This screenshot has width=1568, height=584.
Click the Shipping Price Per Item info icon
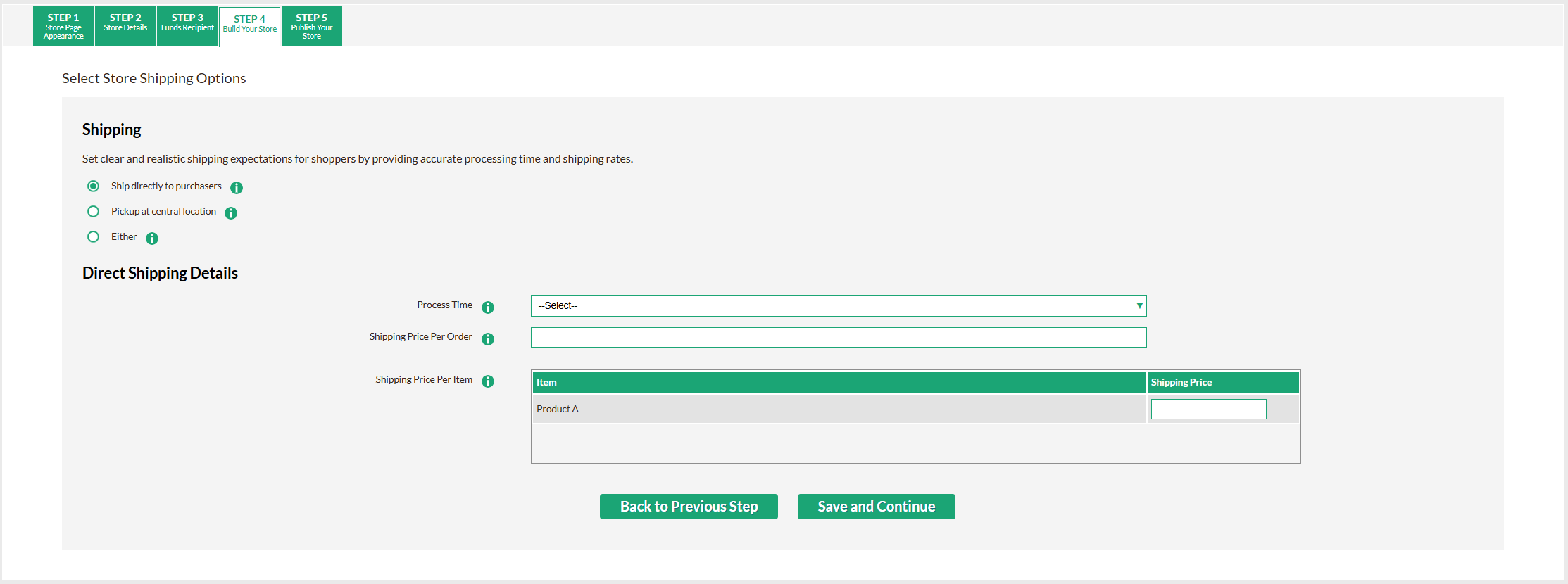tap(488, 381)
